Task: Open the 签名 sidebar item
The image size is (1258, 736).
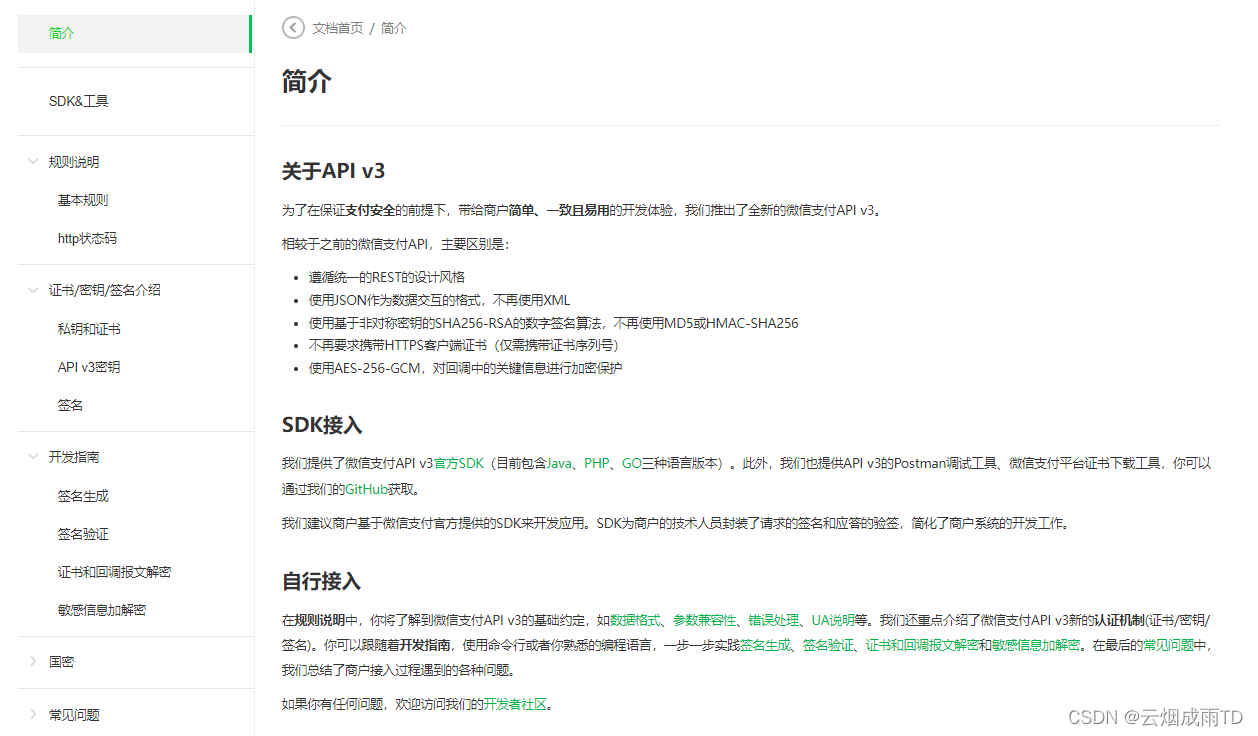Action: (70, 405)
